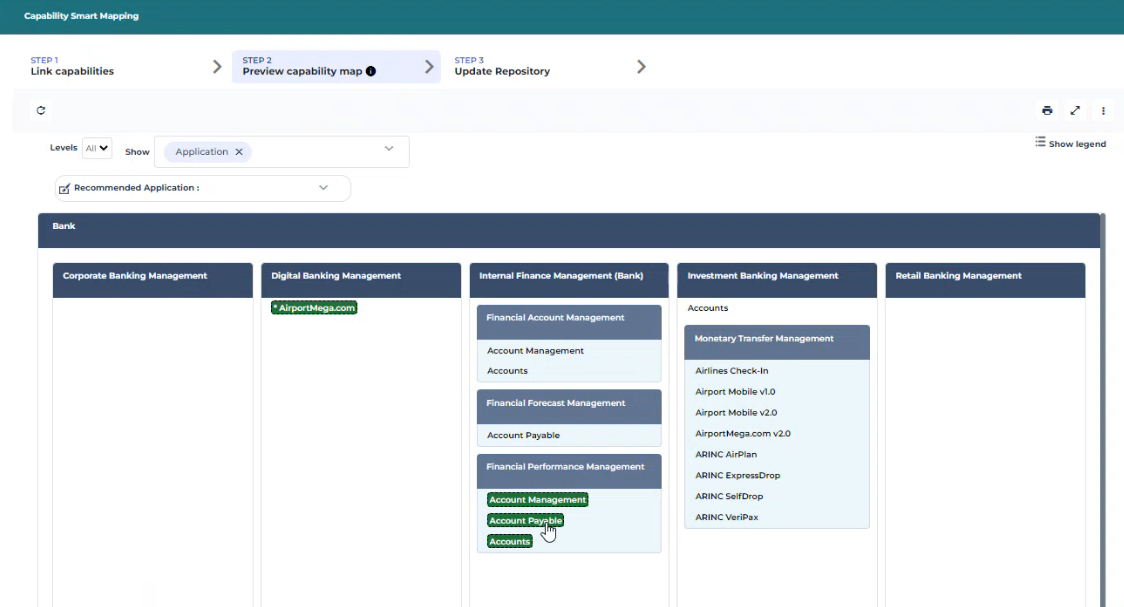Click chevron arrow after Update Repository step
Image resolution: width=1124 pixels, height=607 pixels.
coord(641,67)
